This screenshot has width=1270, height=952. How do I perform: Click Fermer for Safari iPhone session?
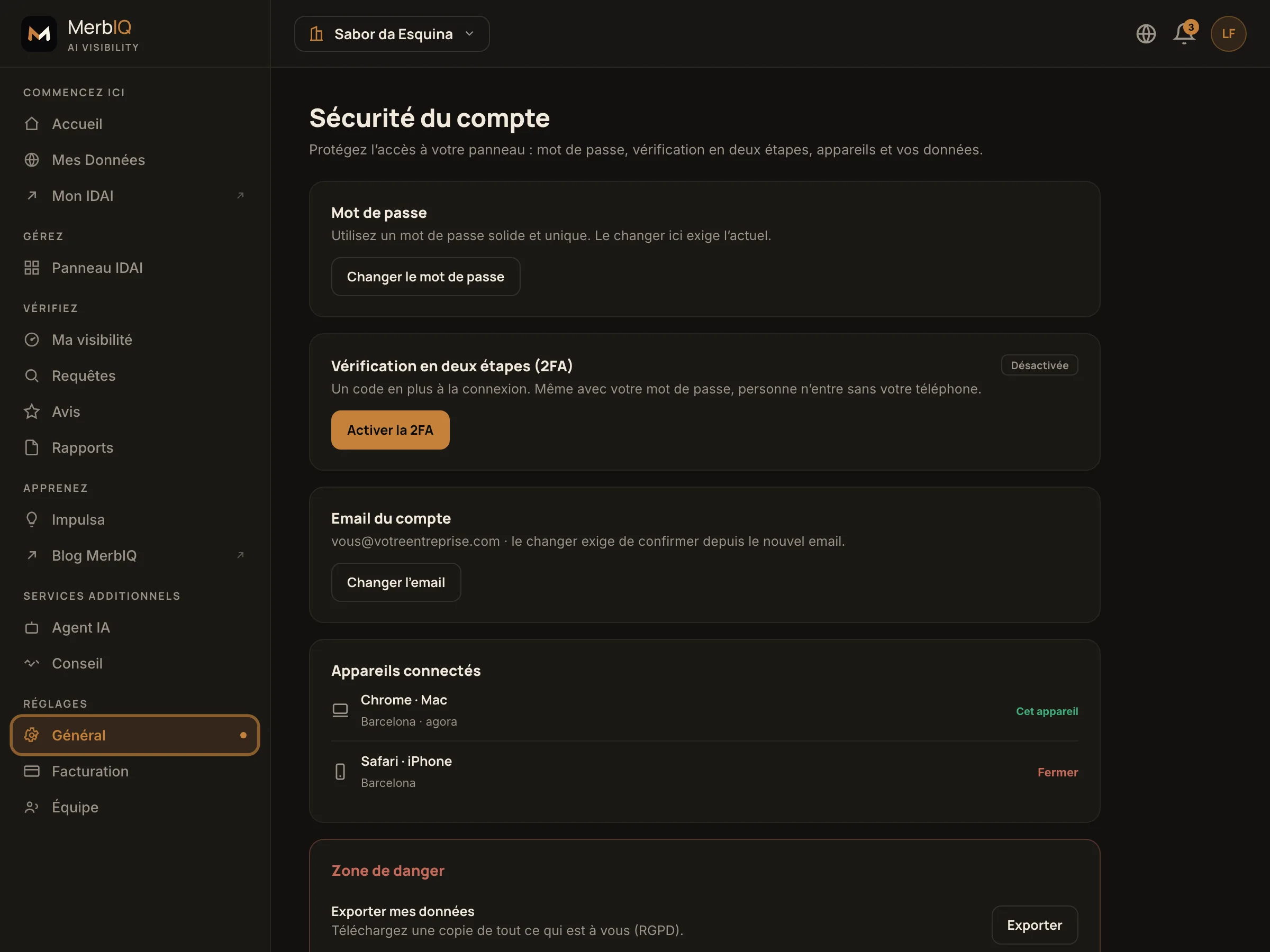click(1057, 772)
